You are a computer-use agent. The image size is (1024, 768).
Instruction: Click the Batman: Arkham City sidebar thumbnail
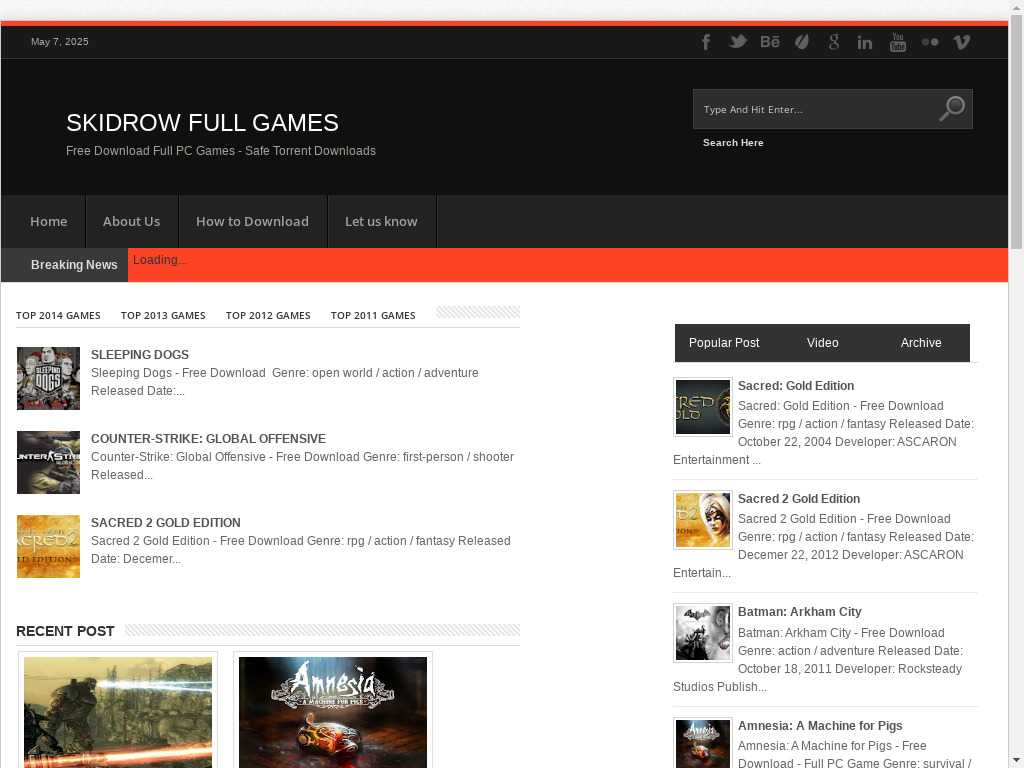click(703, 633)
